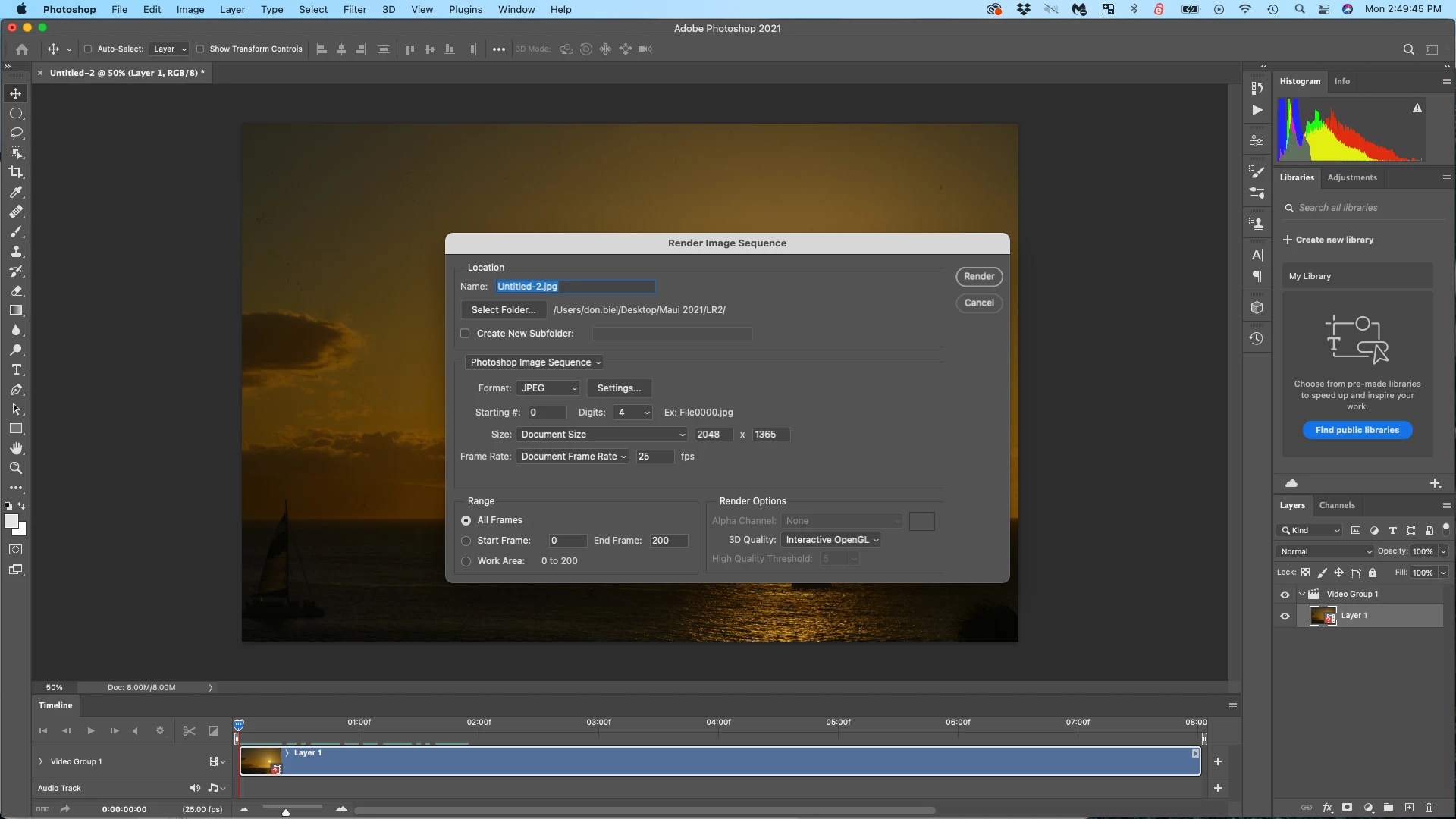1456x819 pixels.
Task: Open the Format JPEG dropdown
Action: 548,388
